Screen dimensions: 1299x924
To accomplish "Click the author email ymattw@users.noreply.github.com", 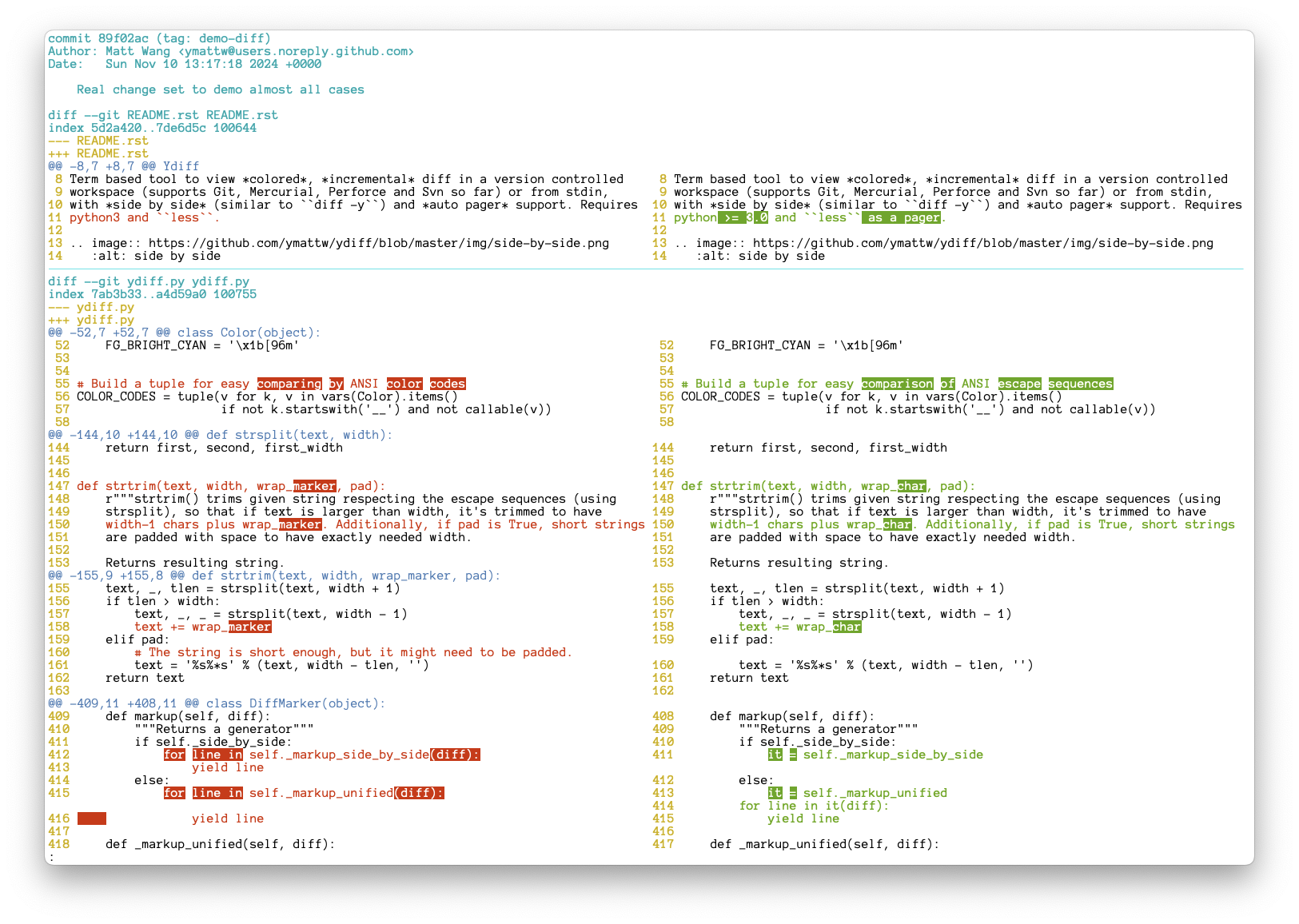I will click(296, 51).
